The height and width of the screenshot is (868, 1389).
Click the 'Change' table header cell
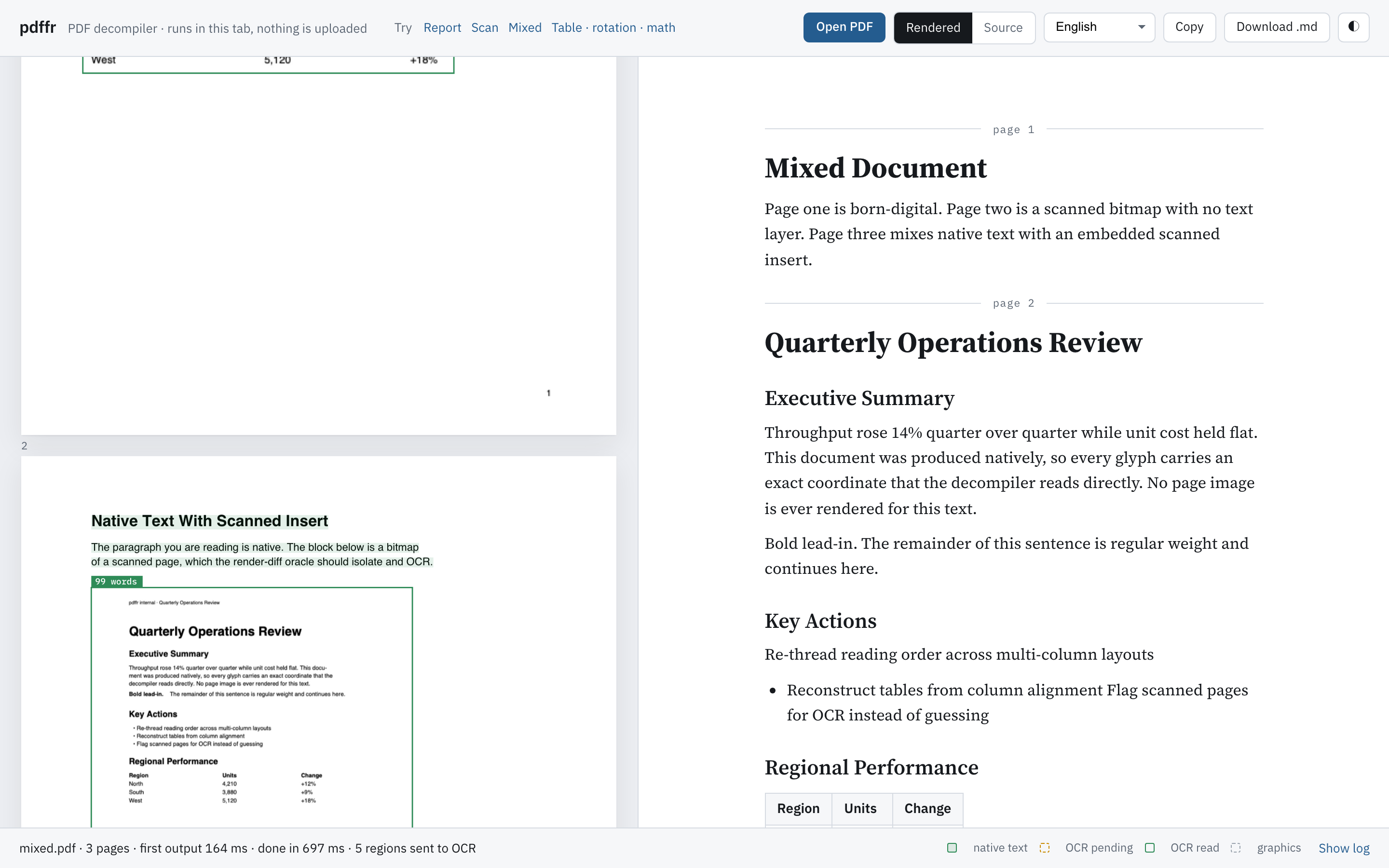(927, 808)
